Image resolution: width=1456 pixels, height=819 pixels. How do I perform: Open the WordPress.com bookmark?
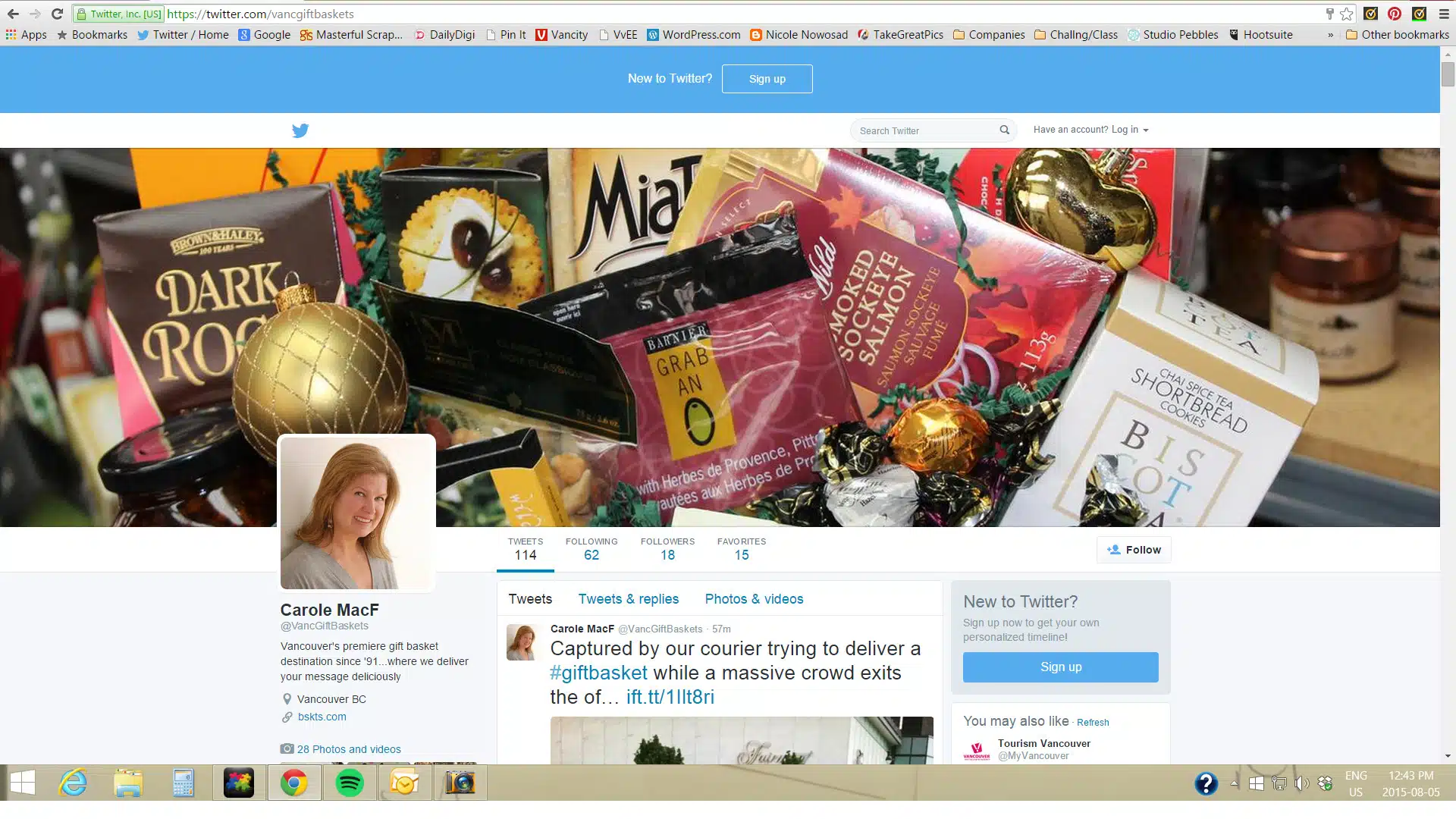click(694, 35)
